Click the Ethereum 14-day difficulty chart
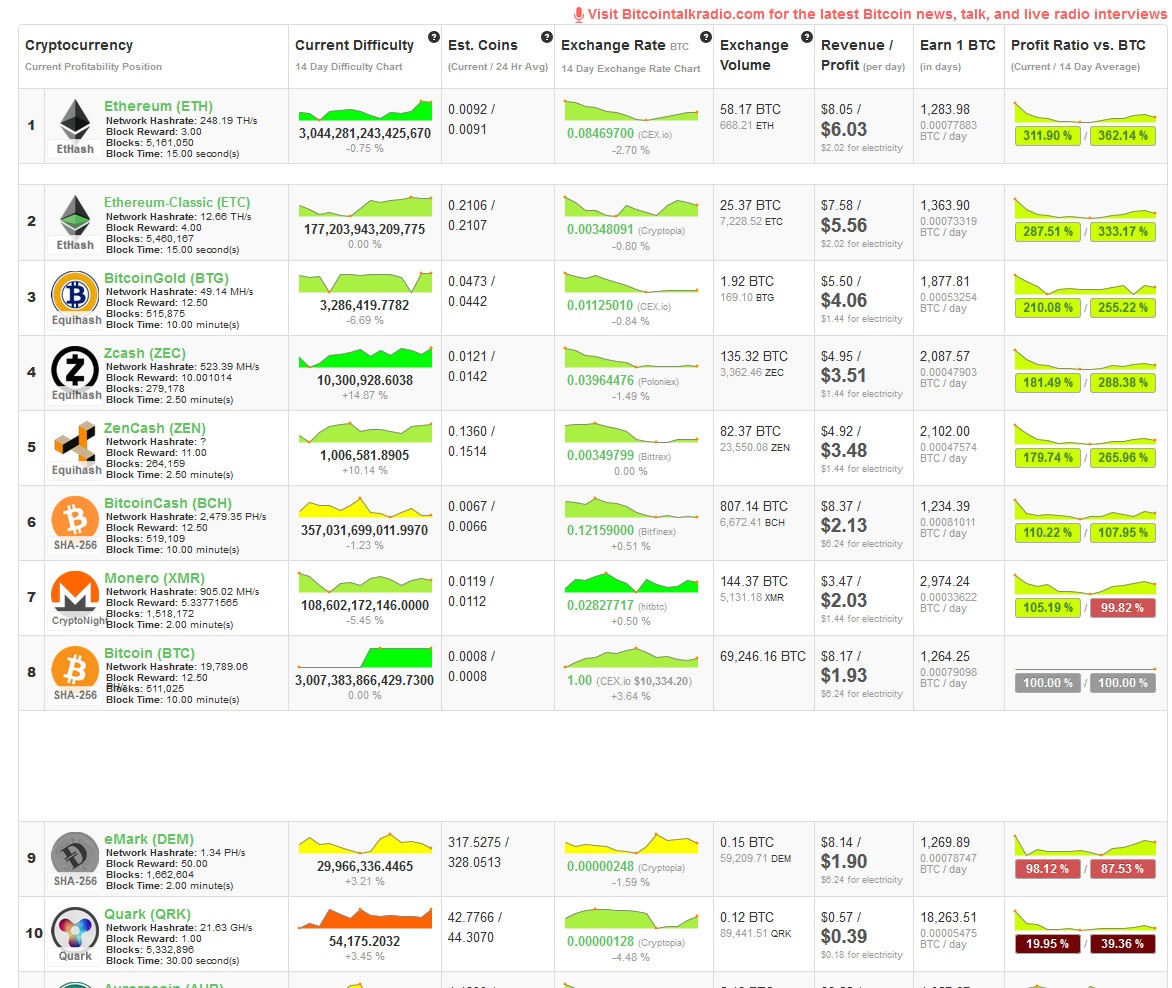Image resolution: width=1172 pixels, height=988 pixels. (x=365, y=110)
